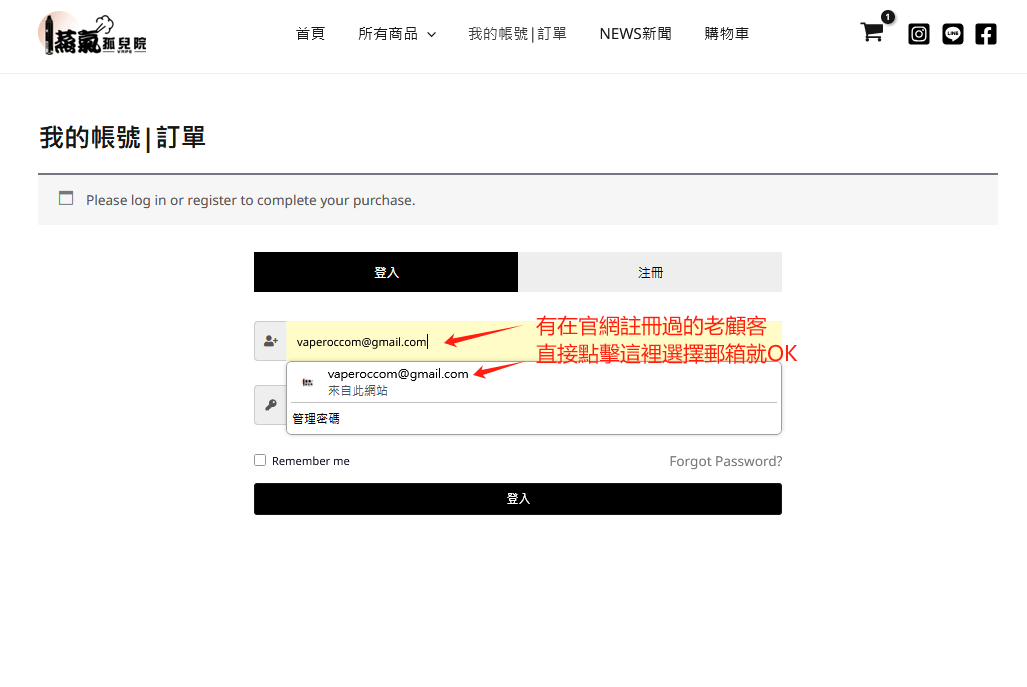Click the site favicon in autofill suggestion

pyautogui.click(x=307, y=382)
